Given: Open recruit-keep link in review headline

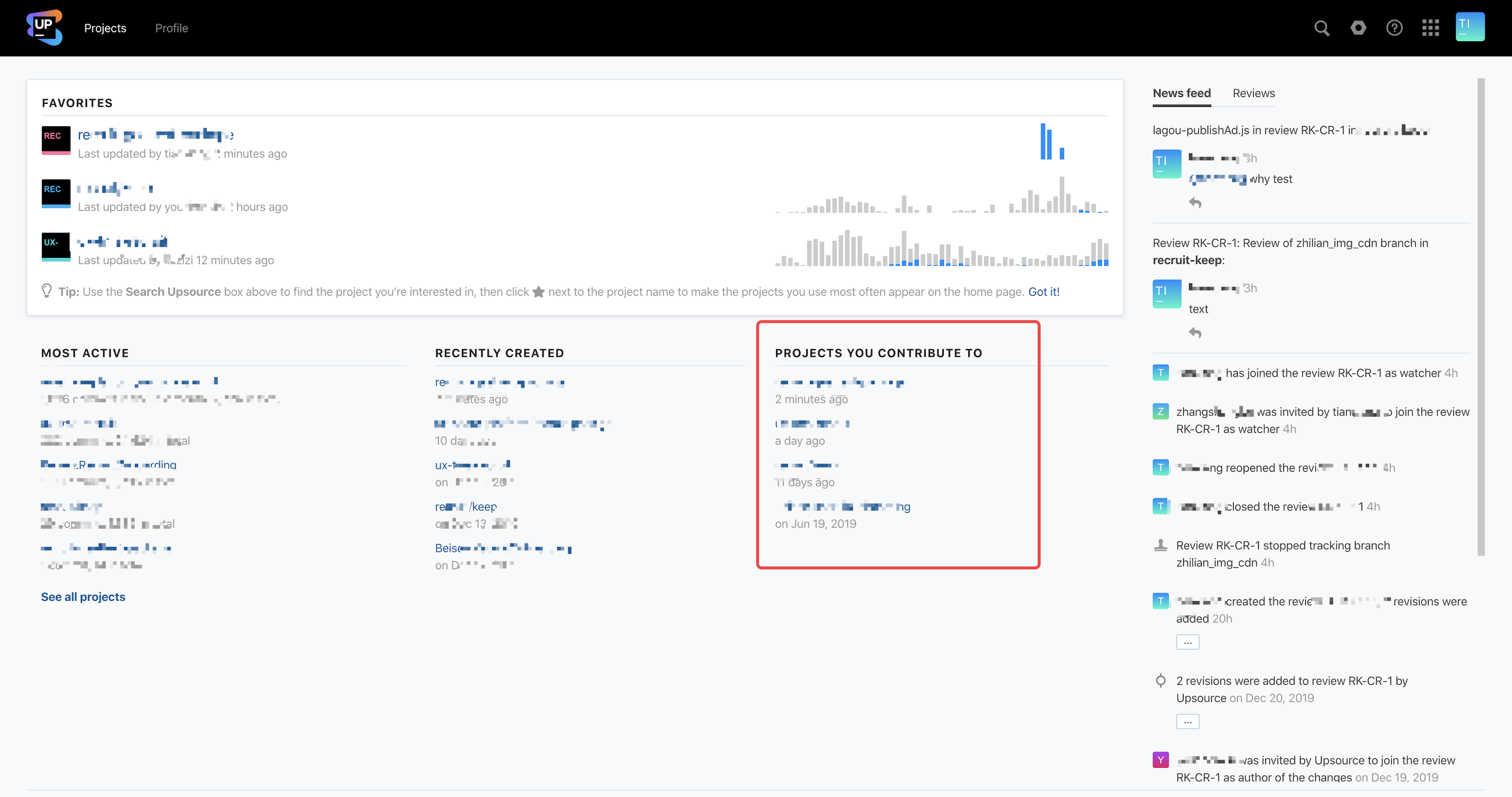Looking at the screenshot, I should click(1187, 260).
